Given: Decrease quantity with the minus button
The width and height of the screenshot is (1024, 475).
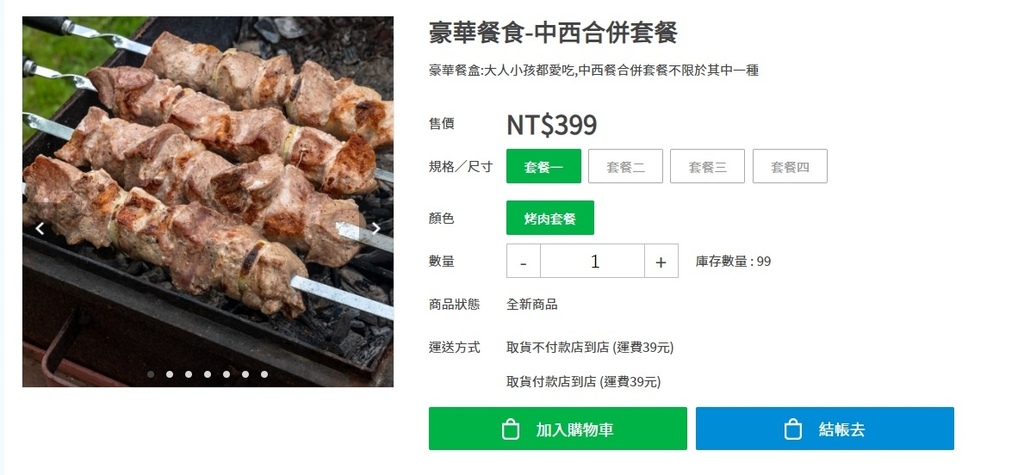Looking at the screenshot, I should tap(523, 261).
